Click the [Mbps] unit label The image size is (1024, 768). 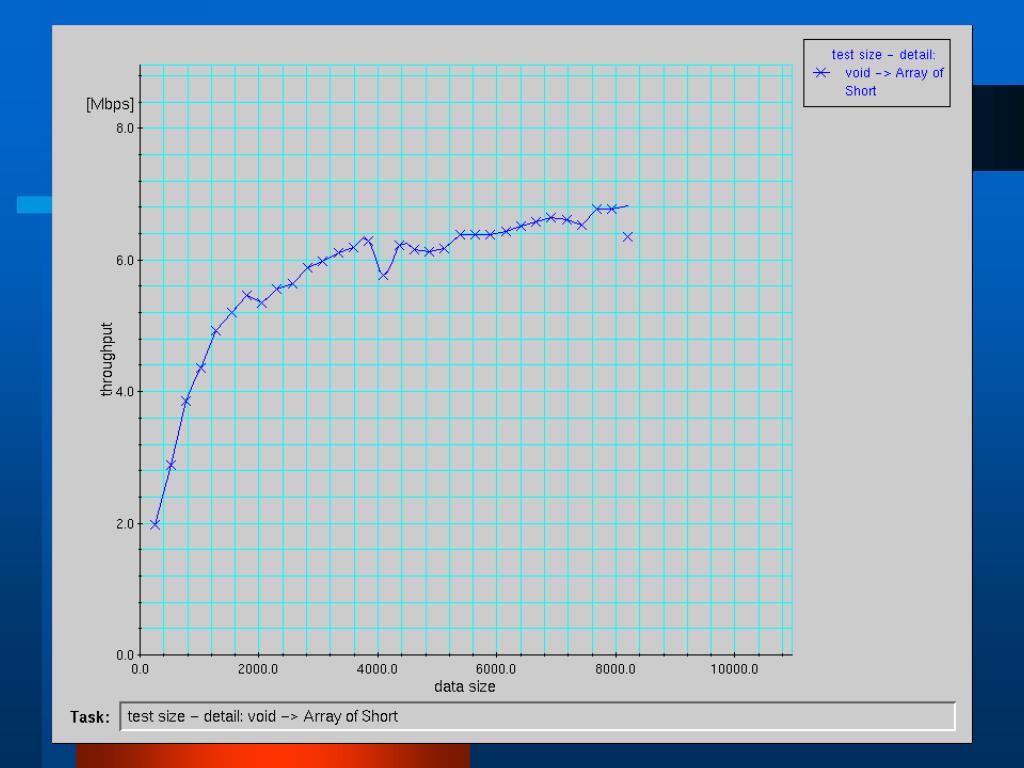[110, 104]
